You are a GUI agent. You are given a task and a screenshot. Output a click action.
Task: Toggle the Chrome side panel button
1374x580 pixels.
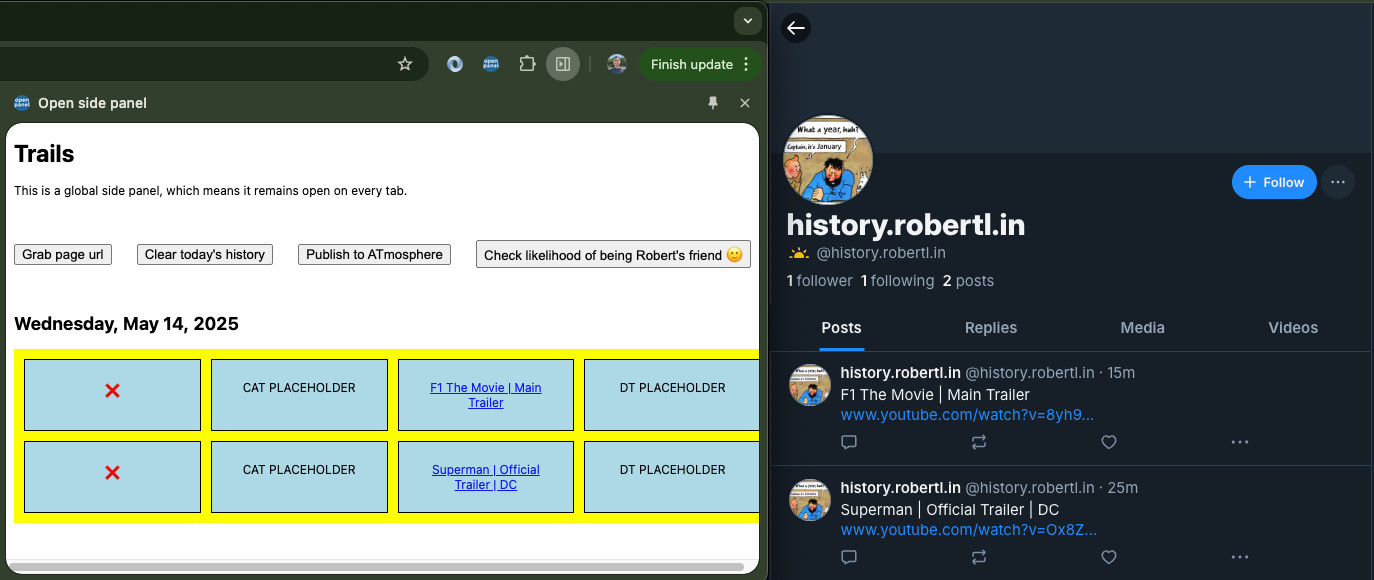tap(563, 64)
